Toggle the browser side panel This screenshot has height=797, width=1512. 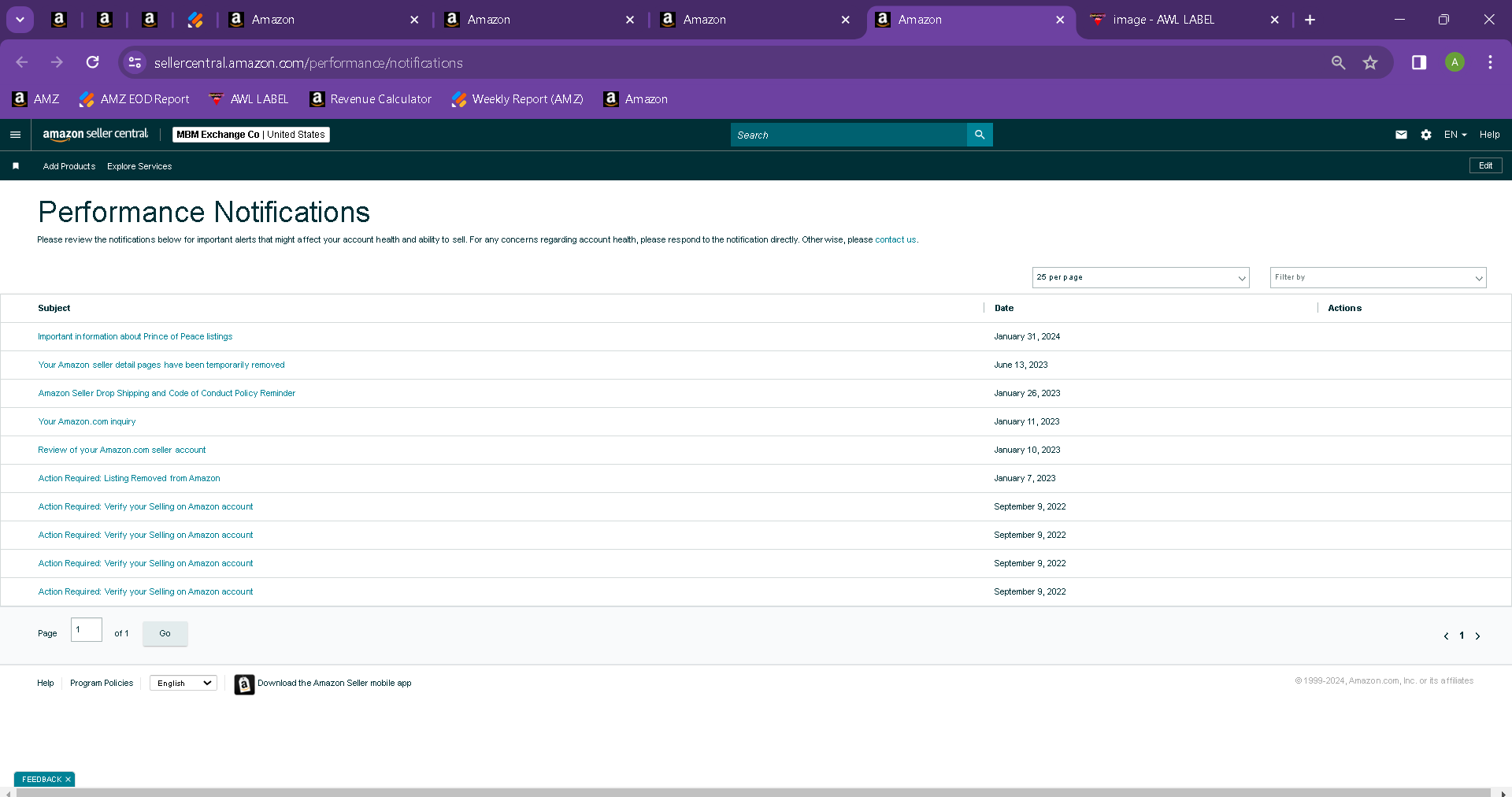click(1419, 62)
